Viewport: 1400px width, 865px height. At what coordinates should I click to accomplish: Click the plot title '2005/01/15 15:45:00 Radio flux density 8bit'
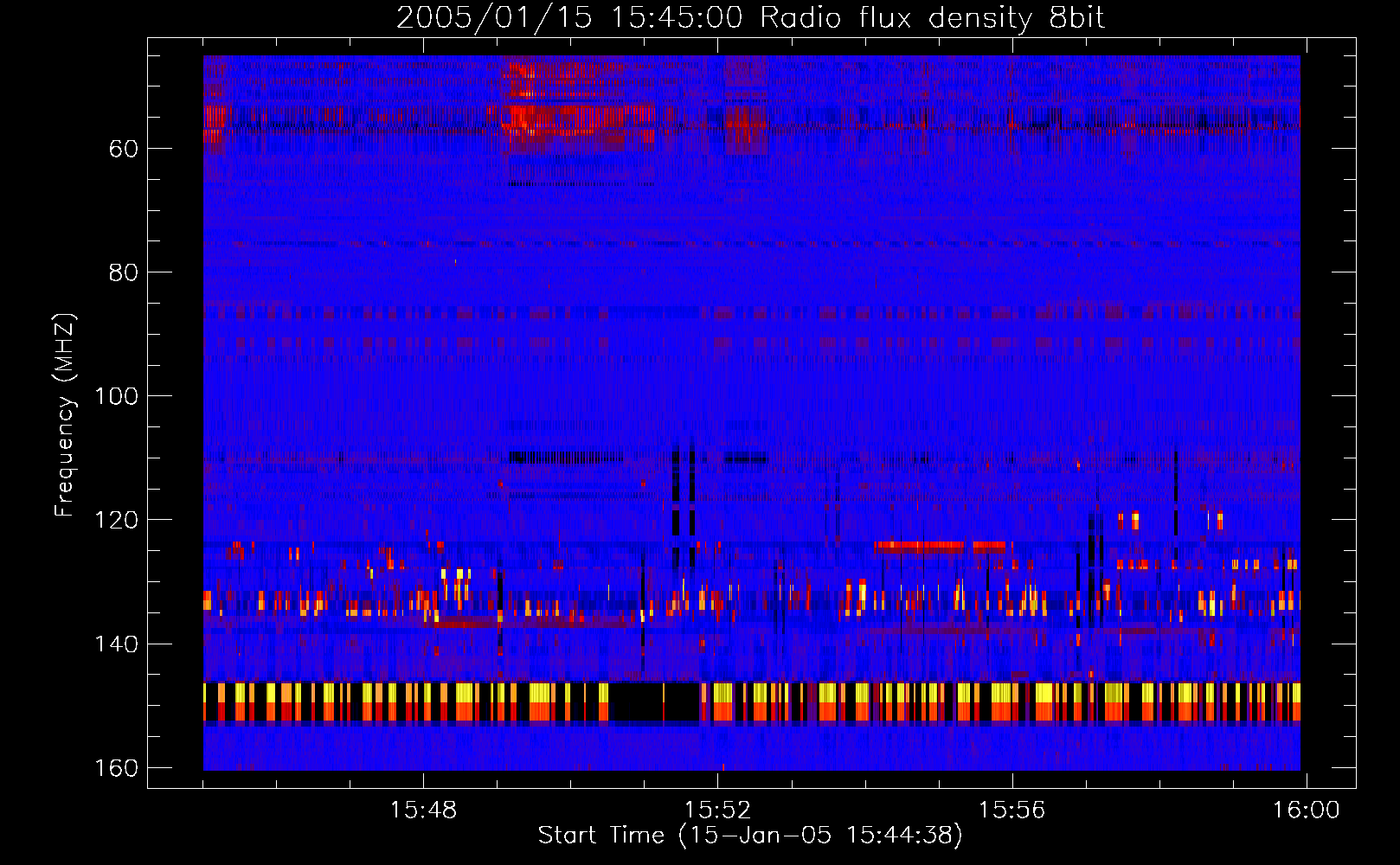(751, 18)
